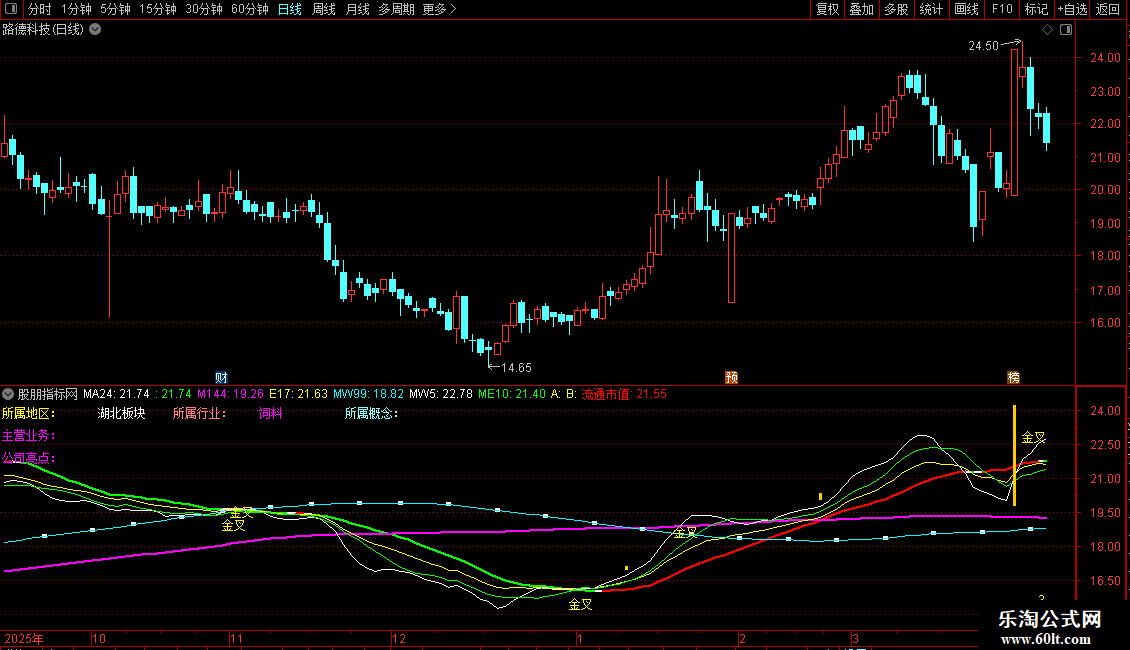Switch to the 分时 intraday tab
The height and width of the screenshot is (650, 1130).
tap(40, 9)
